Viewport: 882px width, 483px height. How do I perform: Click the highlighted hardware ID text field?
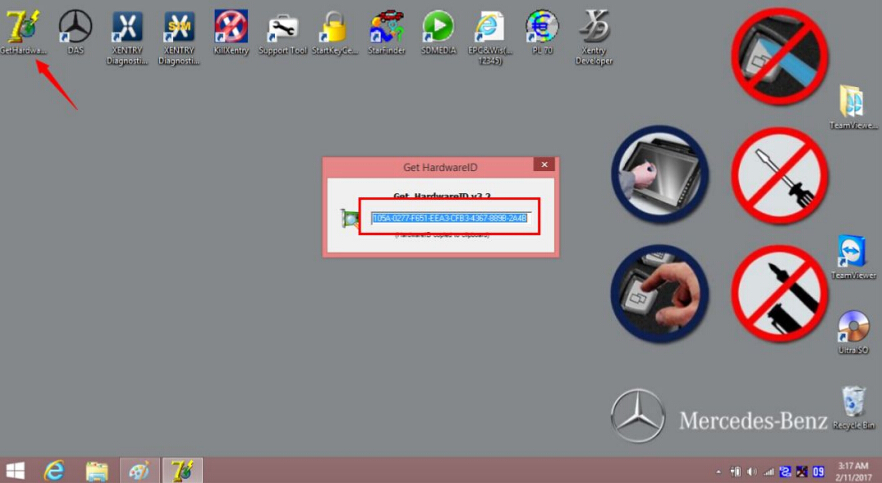click(x=448, y=217)
